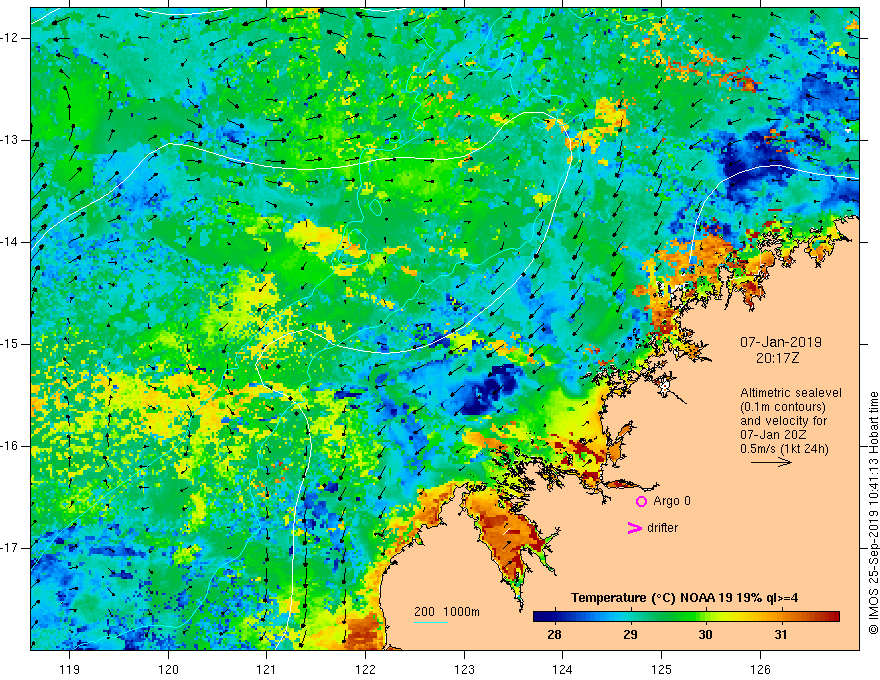Click the 'Temperature (°C) NOAA 19' title

coord(652,598)
